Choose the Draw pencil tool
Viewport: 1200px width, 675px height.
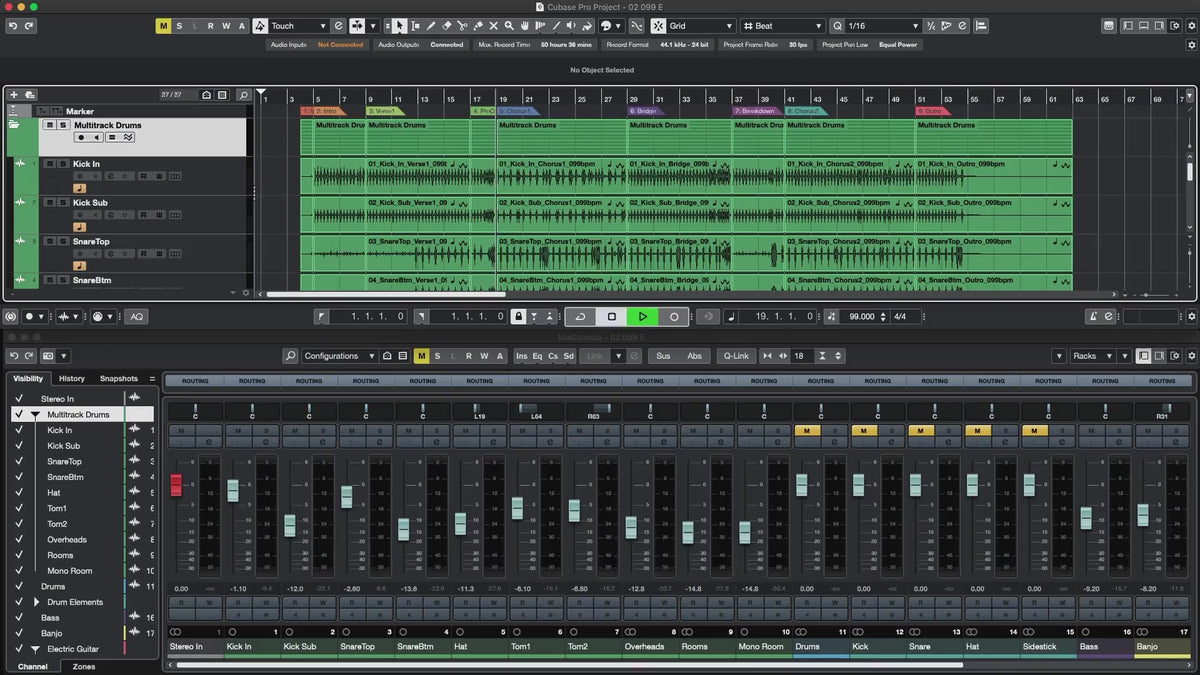pyautogui.click(x=431, y=26)
